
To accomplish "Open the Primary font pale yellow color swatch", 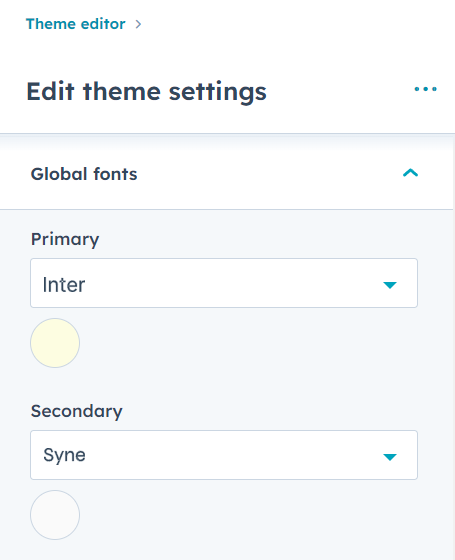I will click(55, 343).
